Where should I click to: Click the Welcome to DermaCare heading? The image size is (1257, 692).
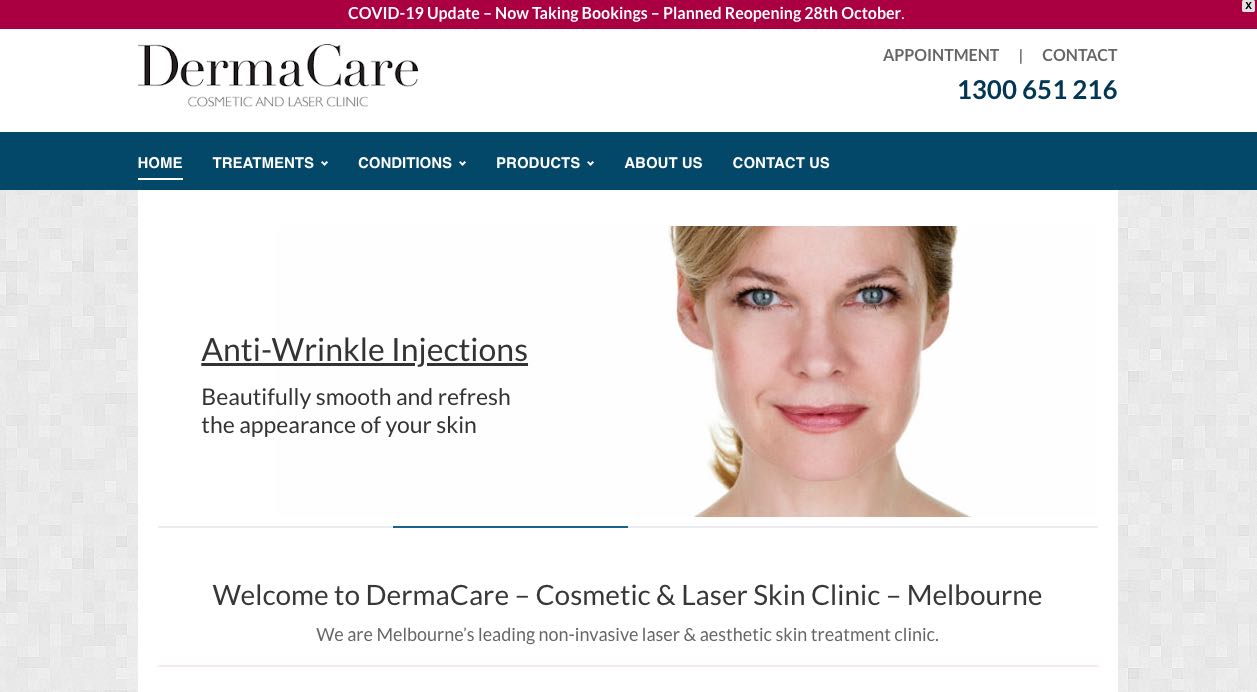[x=627, y=595]
